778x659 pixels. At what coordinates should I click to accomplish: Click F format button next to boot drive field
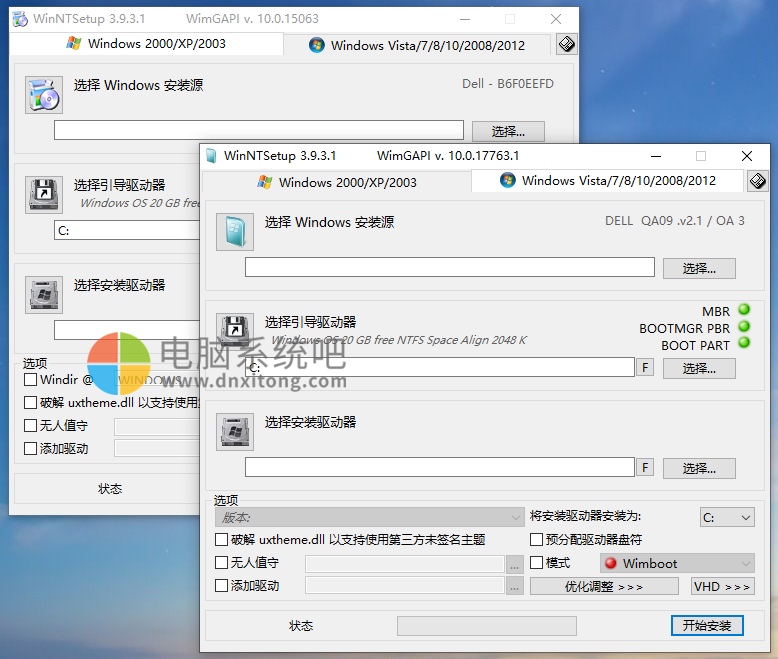point(645,368)
